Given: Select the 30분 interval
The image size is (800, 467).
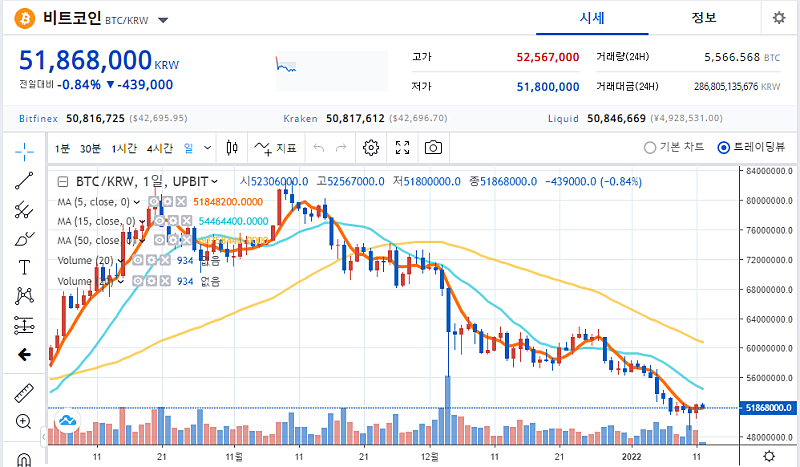Looking at the screenshot, I should click(x=90, y=149).
